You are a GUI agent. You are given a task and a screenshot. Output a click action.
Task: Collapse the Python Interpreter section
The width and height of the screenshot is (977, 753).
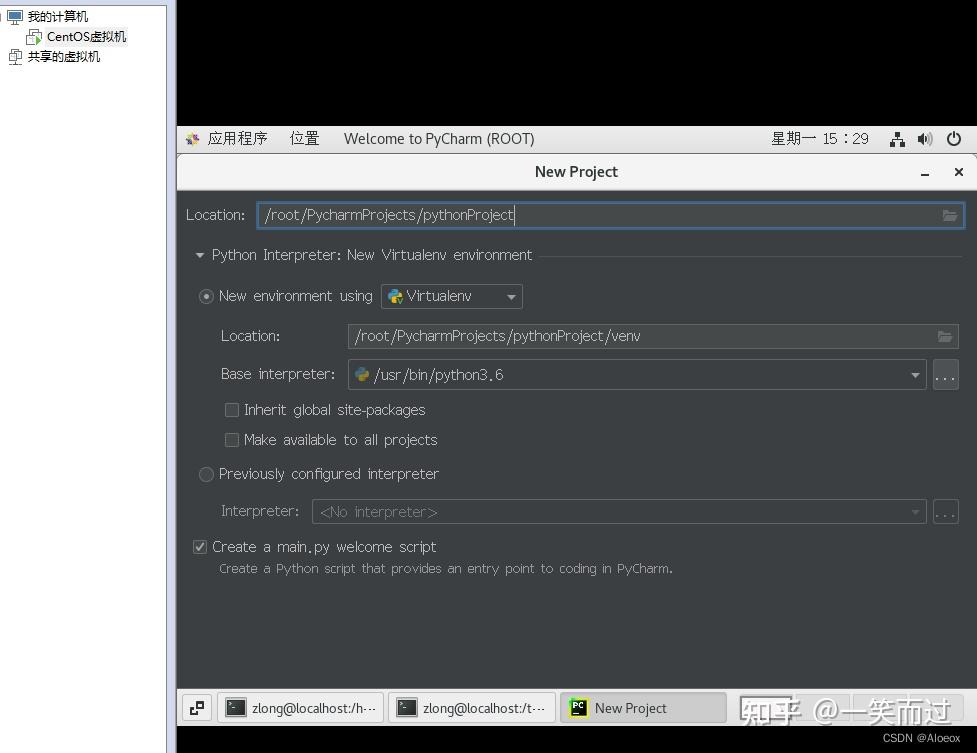(199, 255)
